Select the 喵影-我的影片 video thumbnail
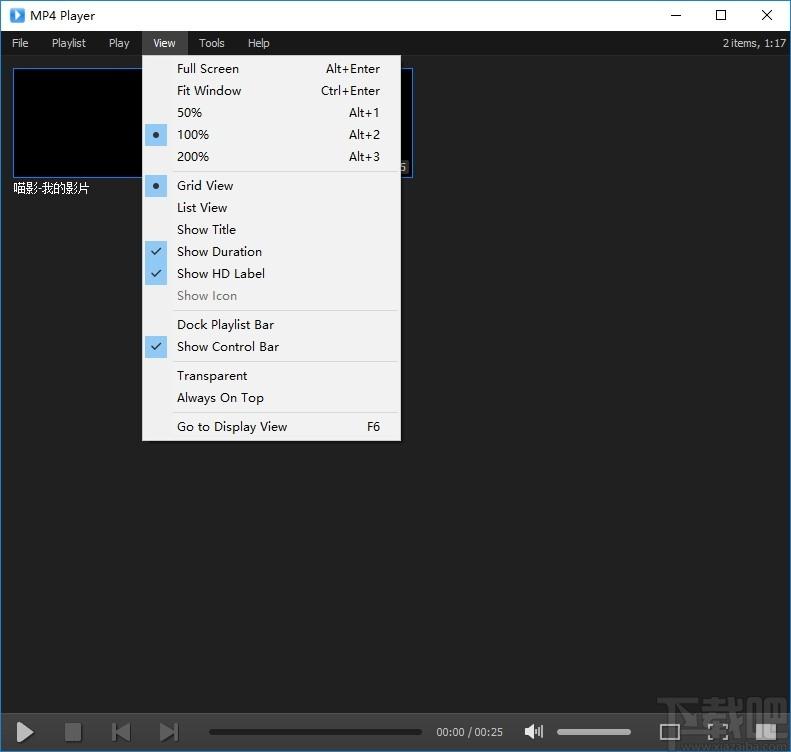Screen dimensions: 791x752 pos(77,123)
